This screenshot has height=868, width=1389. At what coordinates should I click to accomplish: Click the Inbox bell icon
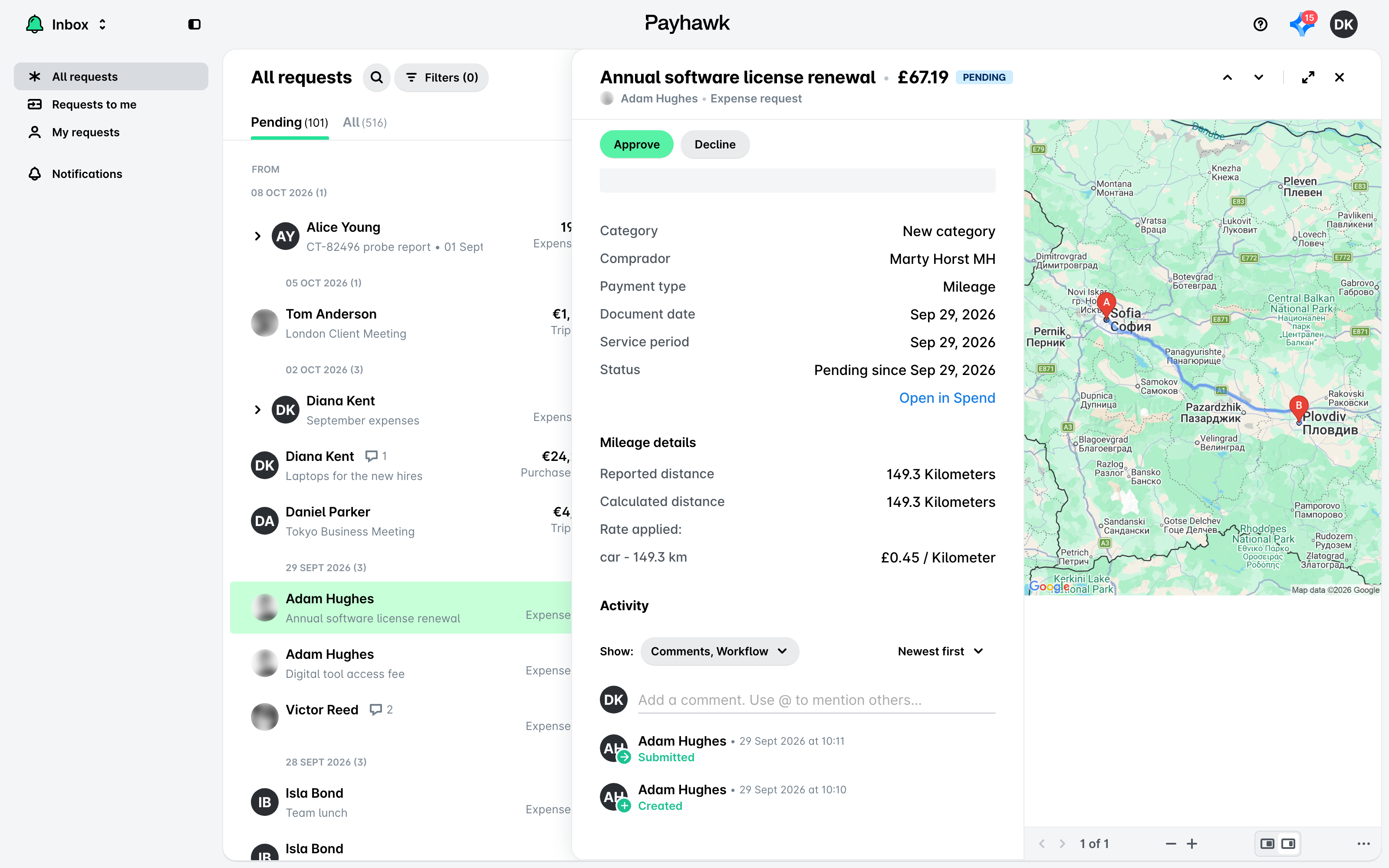tap(34, 24)
